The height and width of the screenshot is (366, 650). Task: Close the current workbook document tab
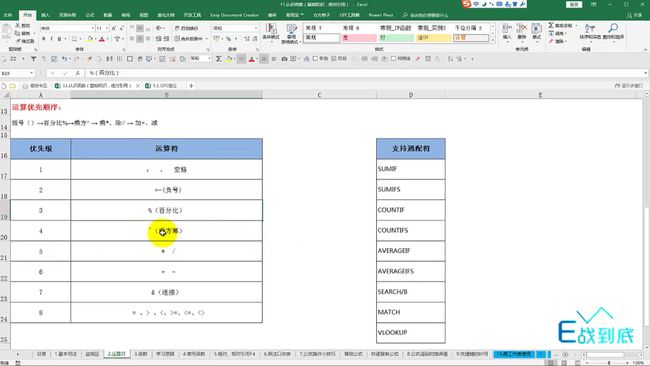pyautogui.click(x=138, y=86)
